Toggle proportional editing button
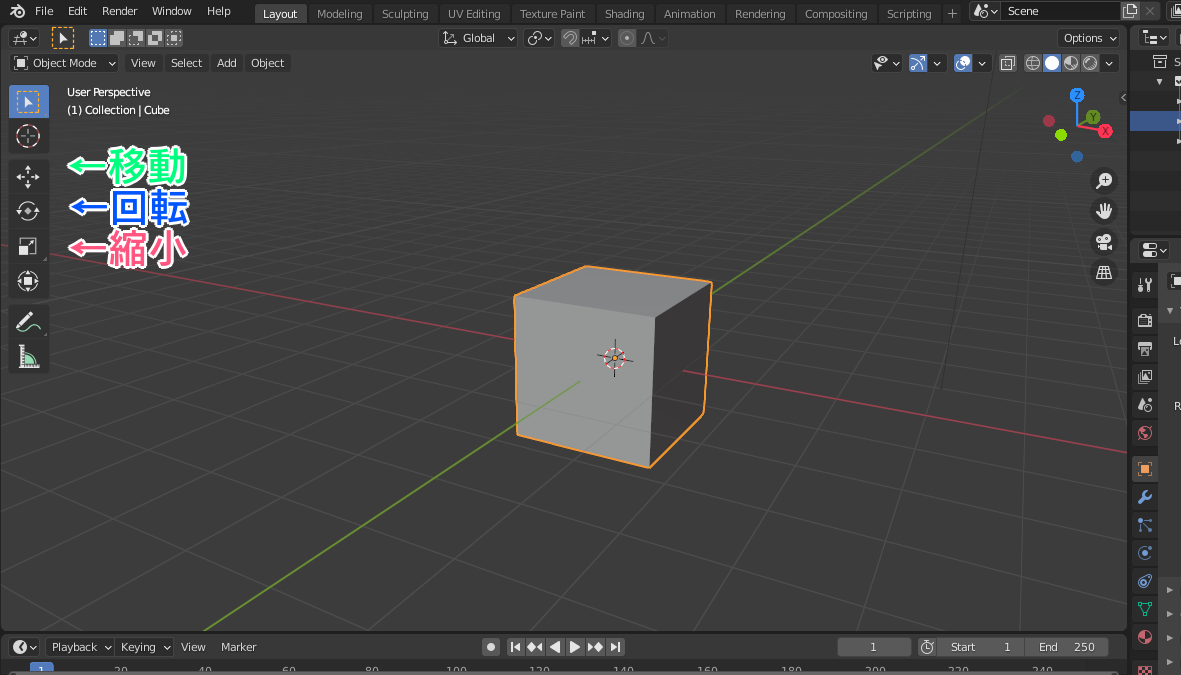Screen dimensions: 1181x675 [x=627, y=38]
